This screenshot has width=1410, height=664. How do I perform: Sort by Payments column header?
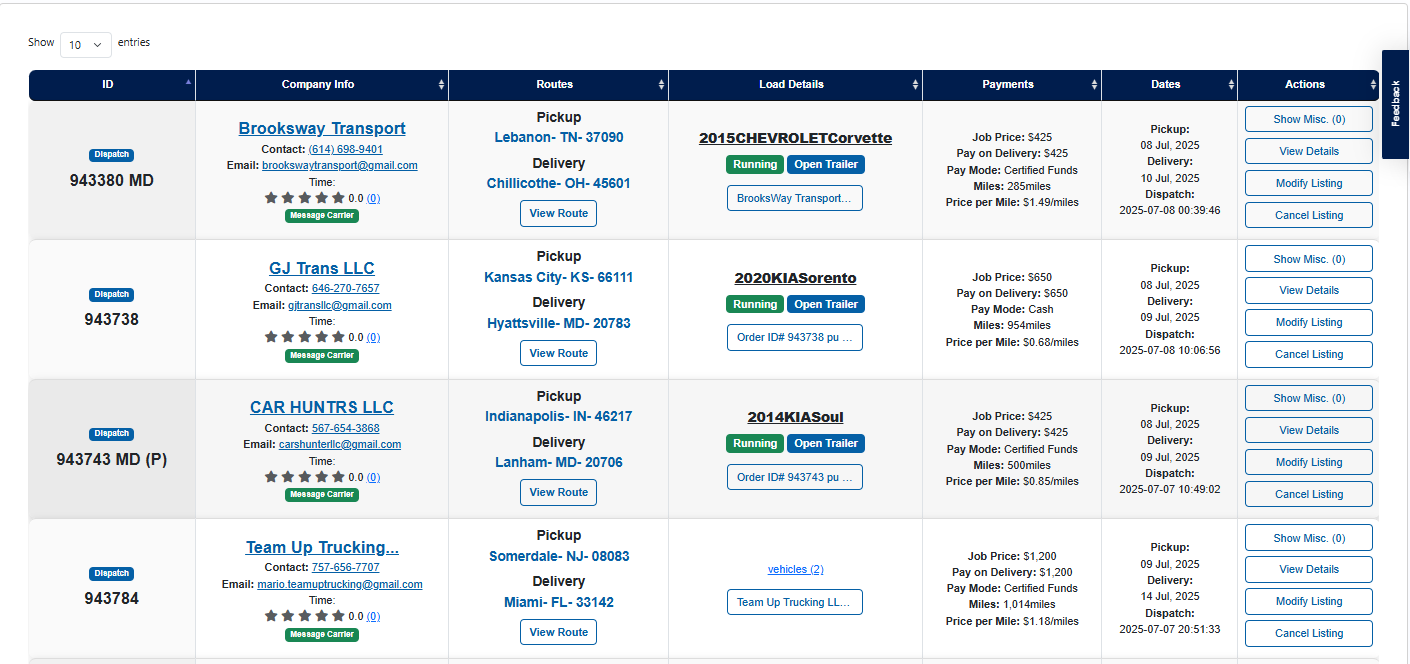coord(1011,85)
